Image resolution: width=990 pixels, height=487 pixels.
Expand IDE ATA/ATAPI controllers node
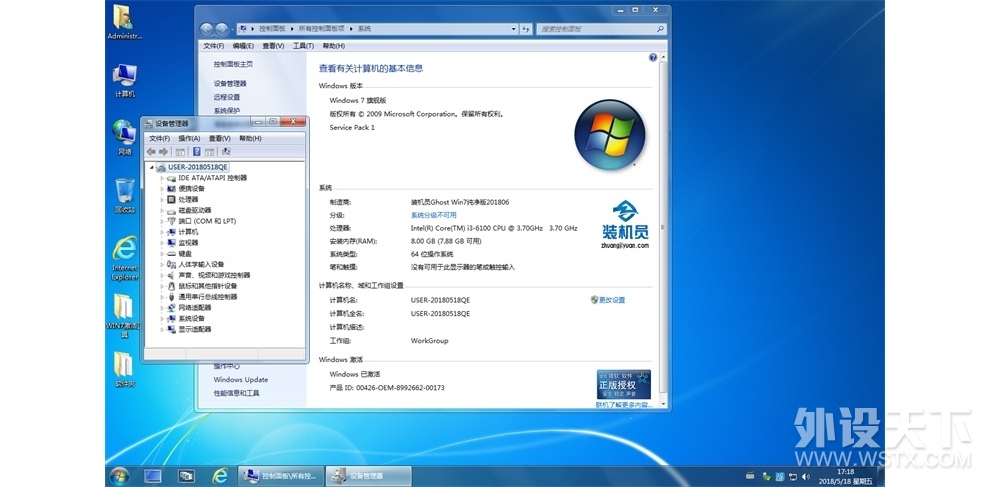point(162,178)
